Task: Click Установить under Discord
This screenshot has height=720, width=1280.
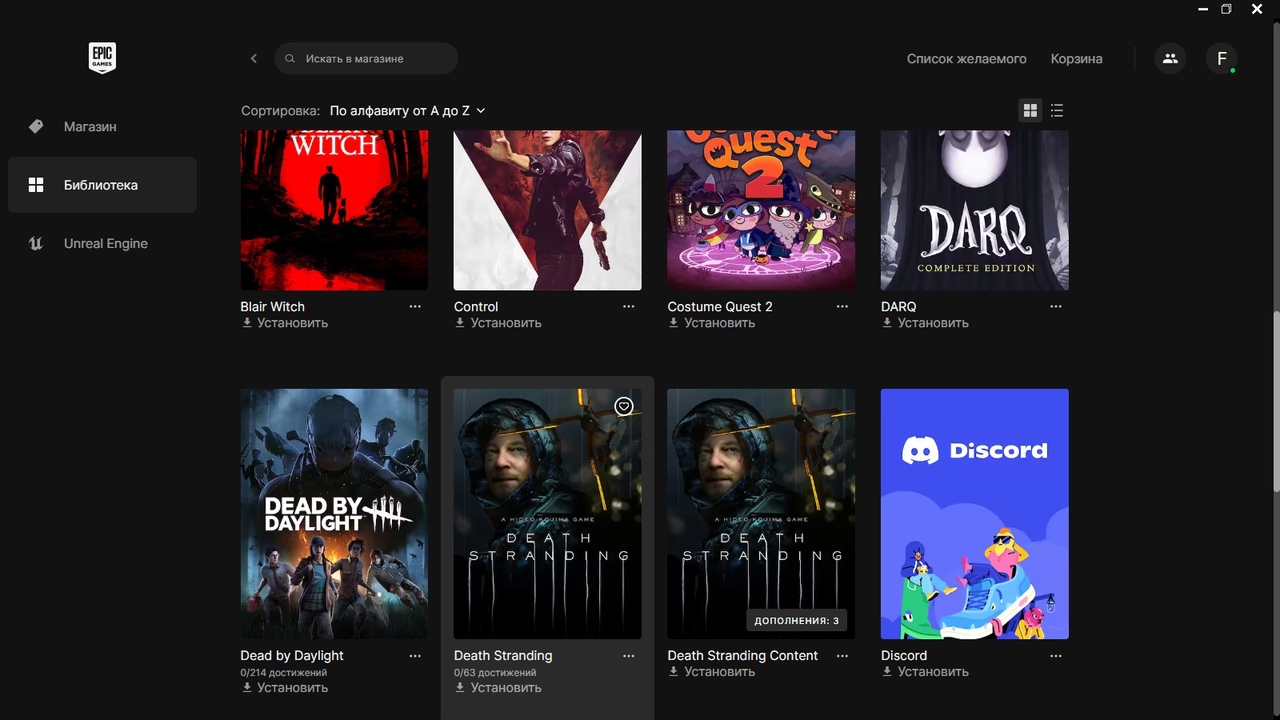Action: pos(925,672)
